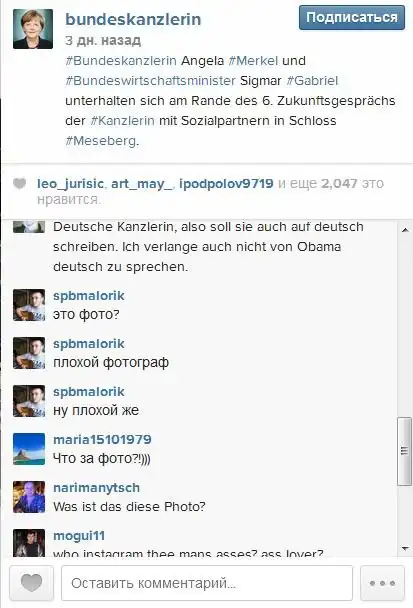
Task: Click small heart icon beside likes list
Action: pyautogui.click(x=19, y=183)
